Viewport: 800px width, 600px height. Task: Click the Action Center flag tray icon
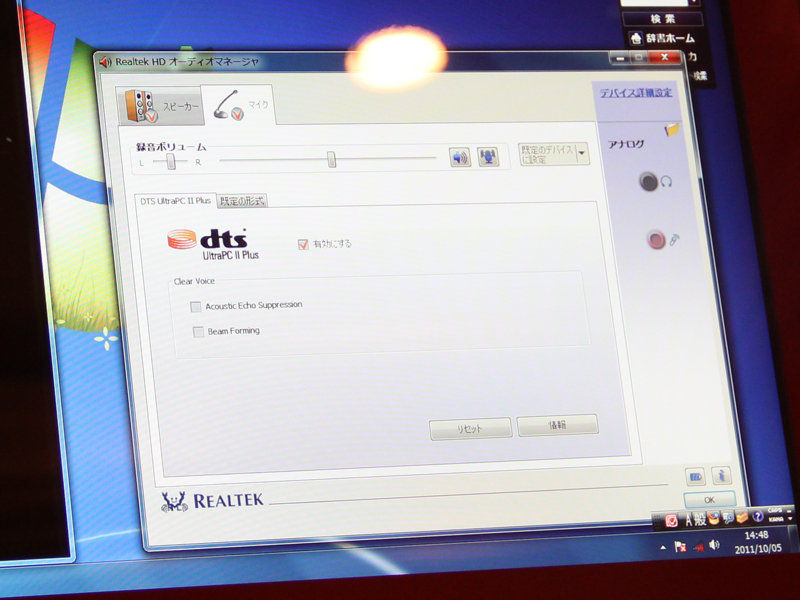tap(680, 547)
